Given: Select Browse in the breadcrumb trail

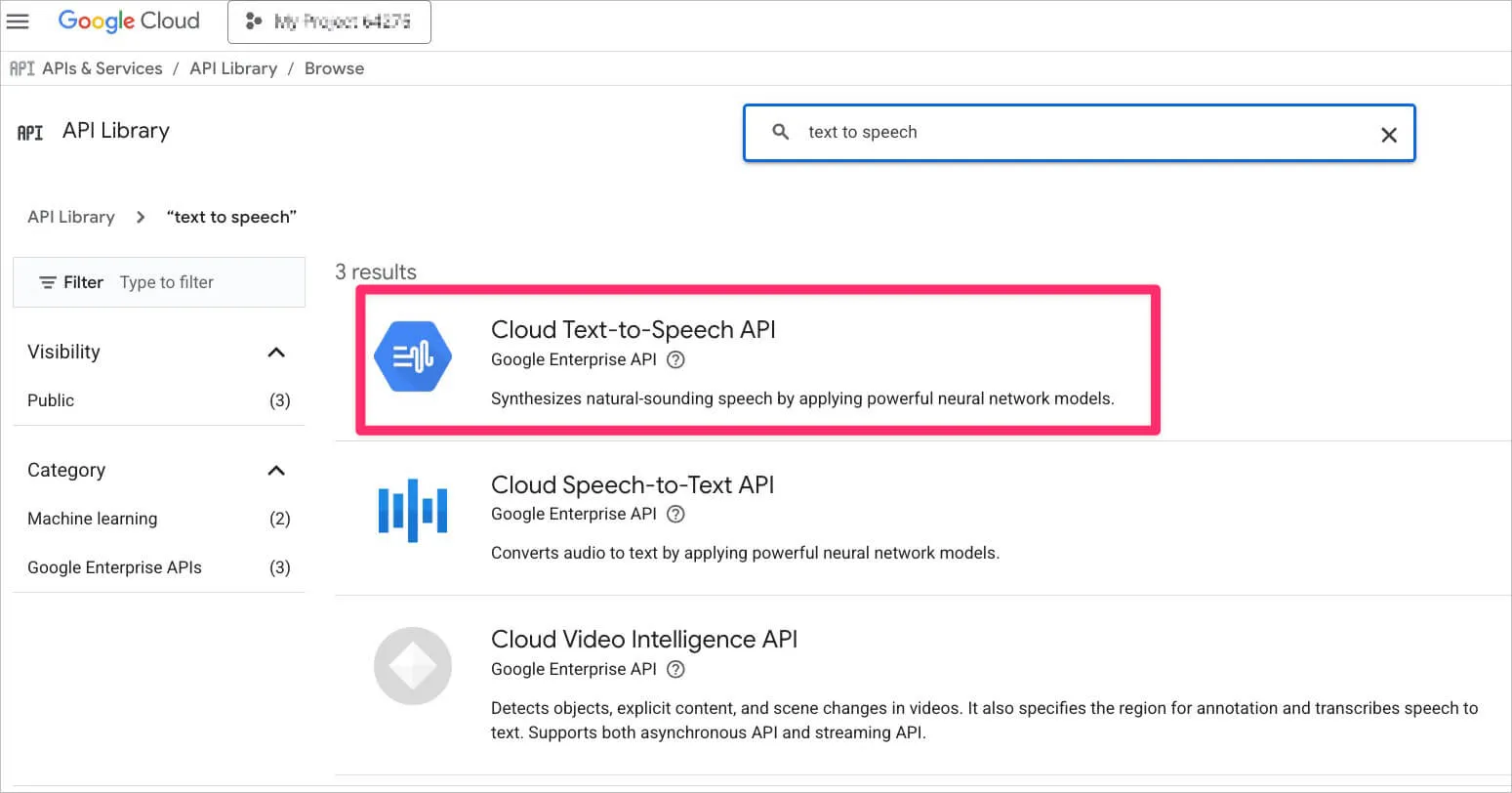Looking at the screenshot, I should [x=334, y=68].
